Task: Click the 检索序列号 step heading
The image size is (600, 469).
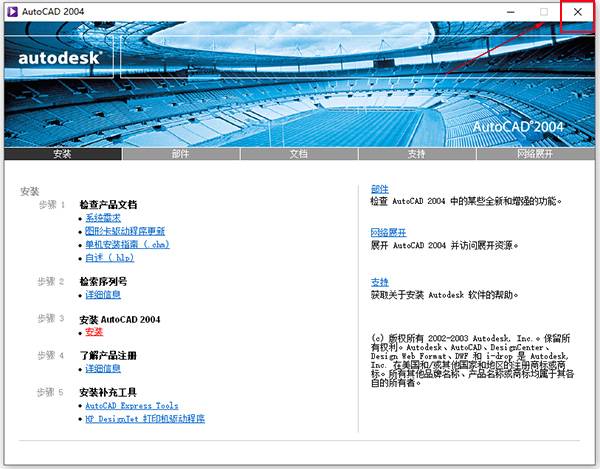Action: click(x=103, y=282)
